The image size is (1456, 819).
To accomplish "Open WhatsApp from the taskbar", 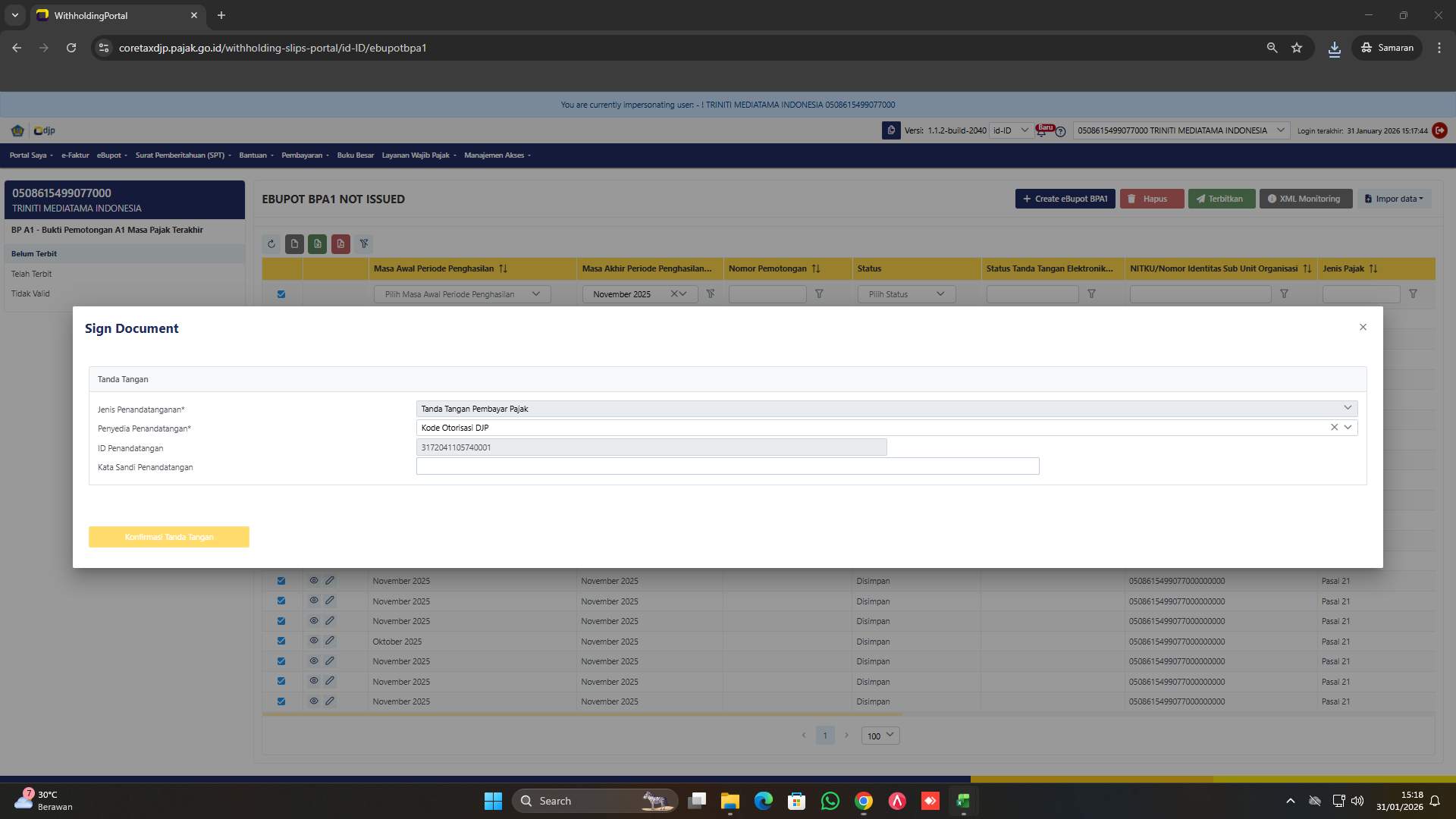I will [830, 801].
